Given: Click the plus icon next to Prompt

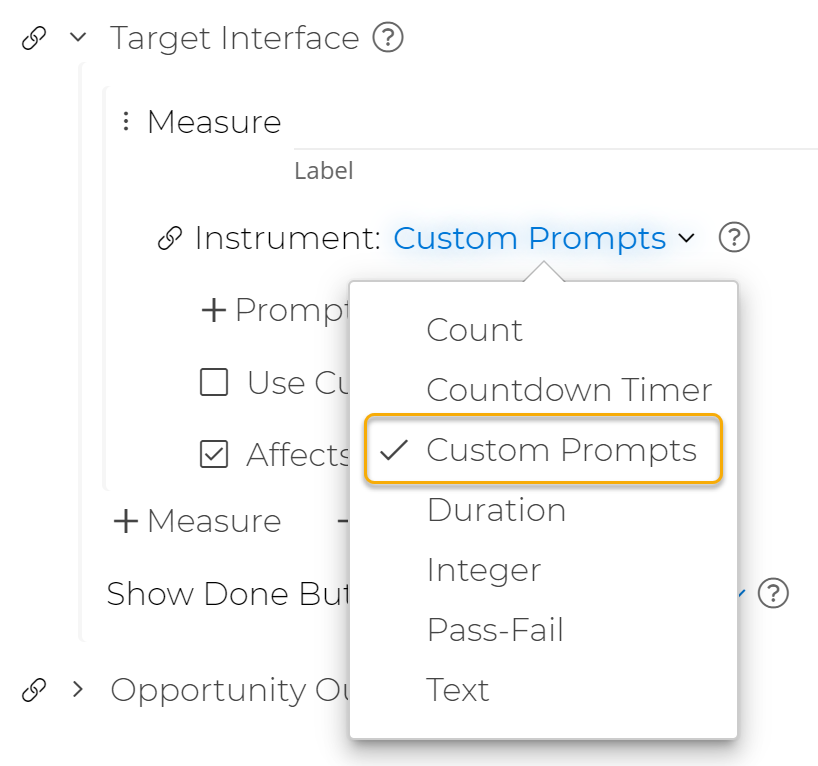Looking at the screenshot, I should point(213,310).
